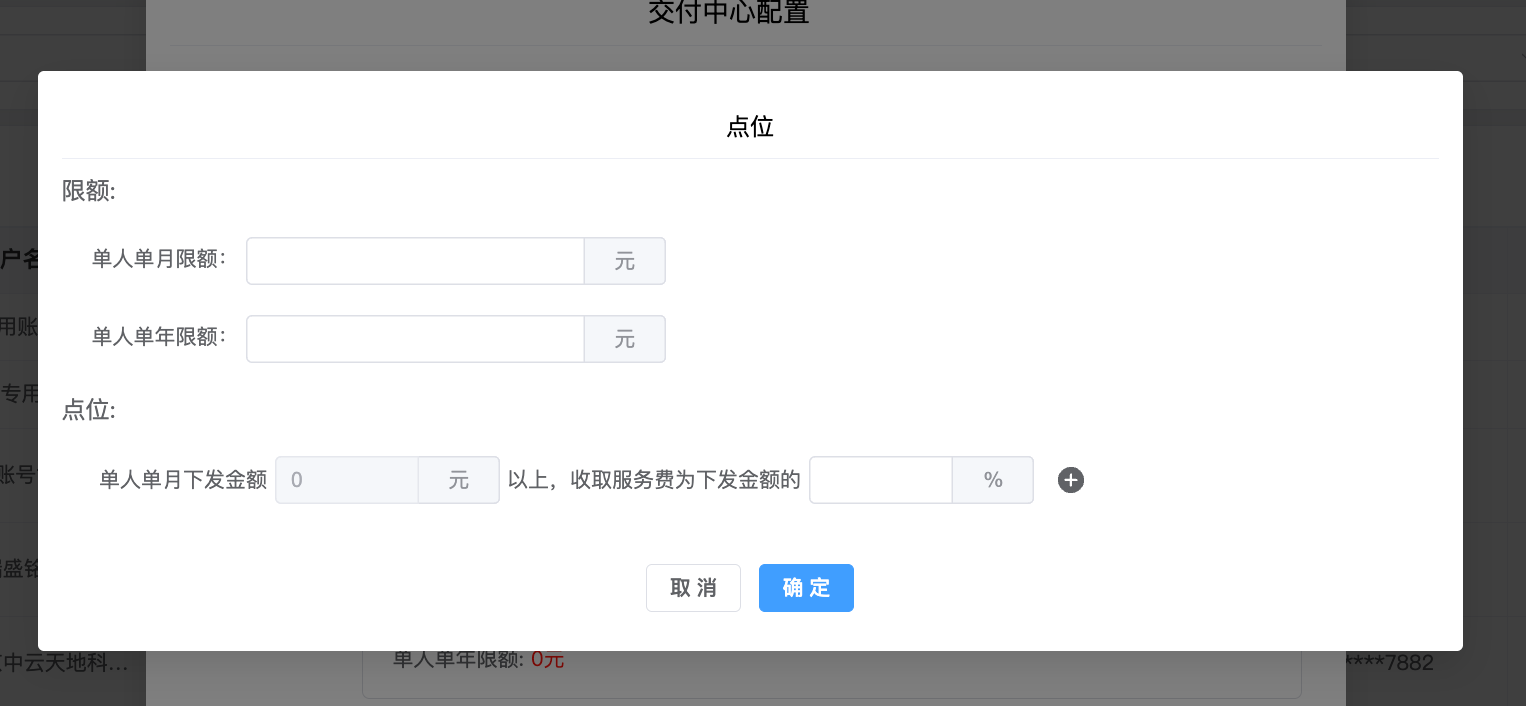Click the 以上，收取服务费为下发金额的 text
This screenshot has height=706, width=1526.
tap(654, 480)
